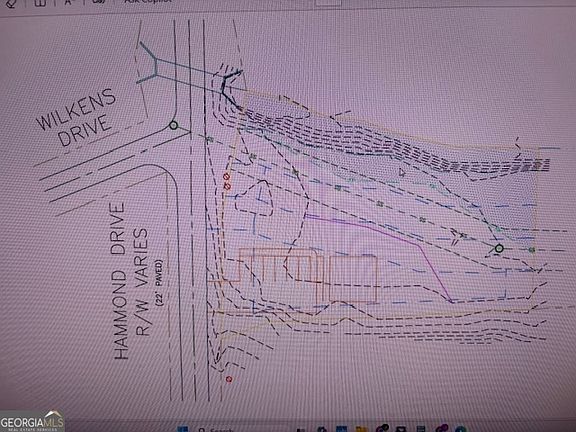Click the R/W VARIES label
576x432 pixels.
143,282
